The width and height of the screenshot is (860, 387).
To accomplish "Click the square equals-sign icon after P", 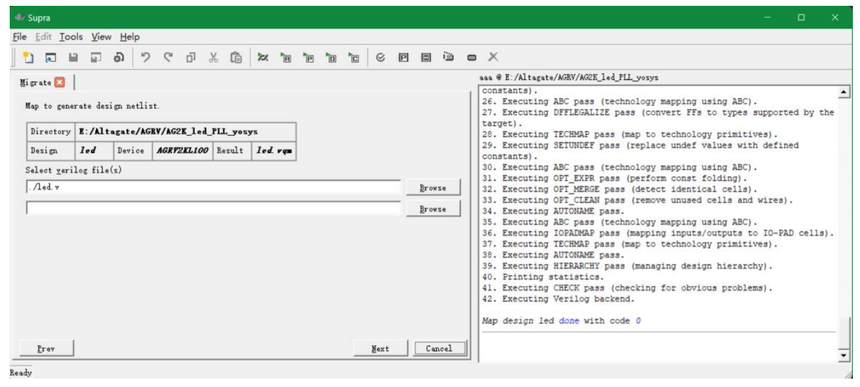I will (x=426, y=57).
